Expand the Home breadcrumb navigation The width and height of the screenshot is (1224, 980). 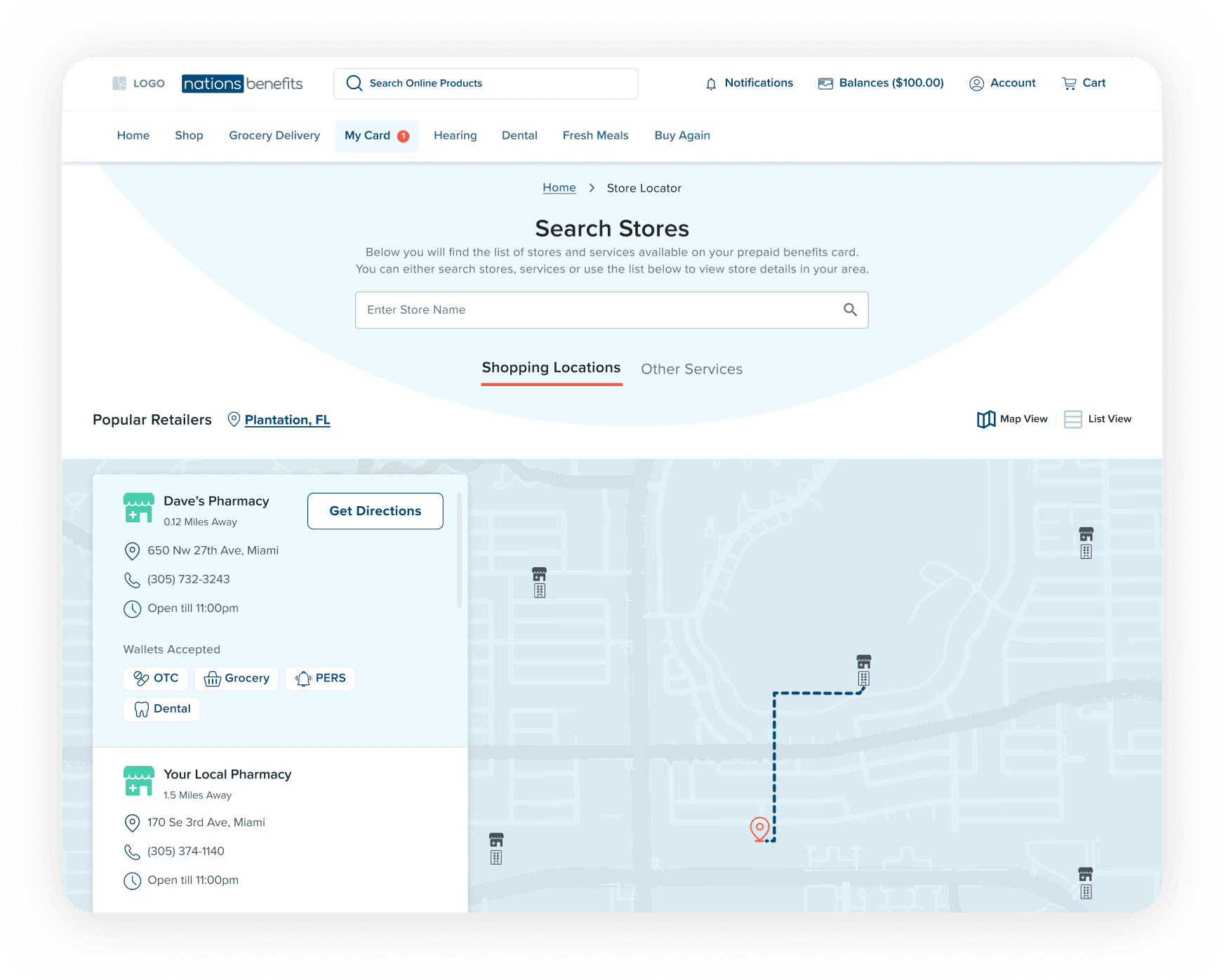tap(559, 187)
